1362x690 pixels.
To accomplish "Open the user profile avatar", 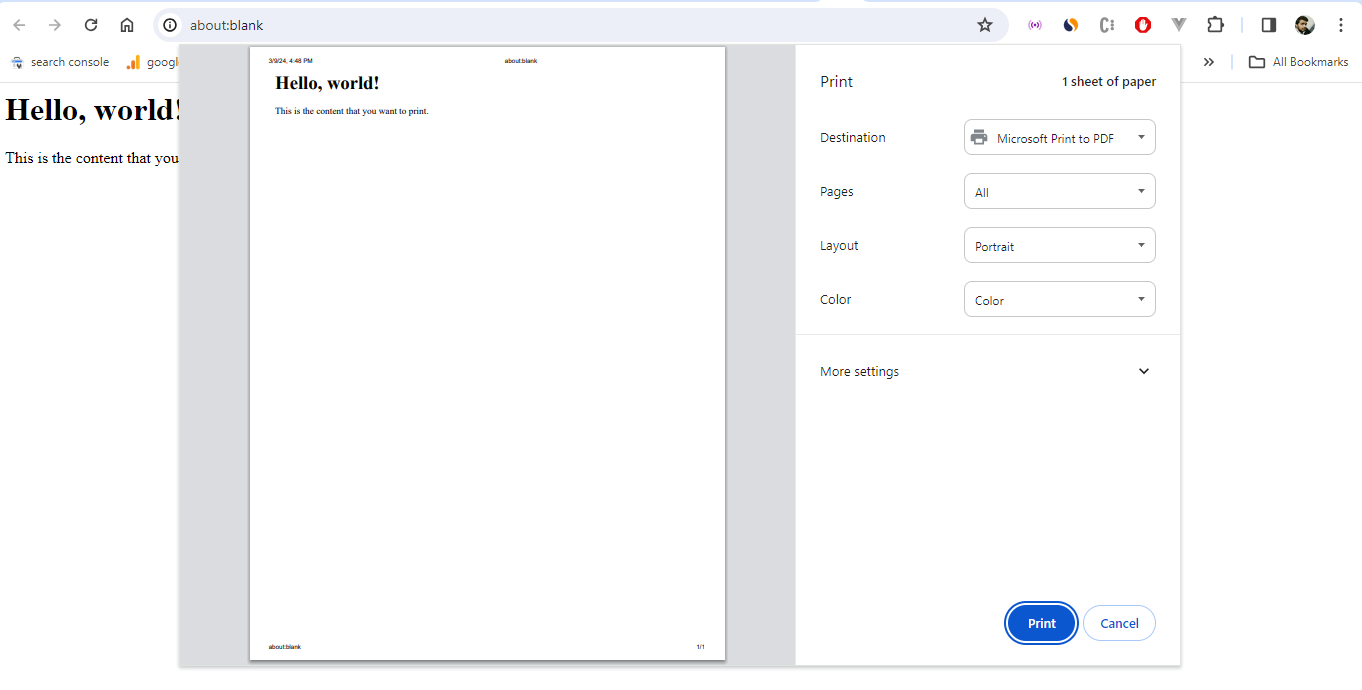I will click(x=1304, y=25).
